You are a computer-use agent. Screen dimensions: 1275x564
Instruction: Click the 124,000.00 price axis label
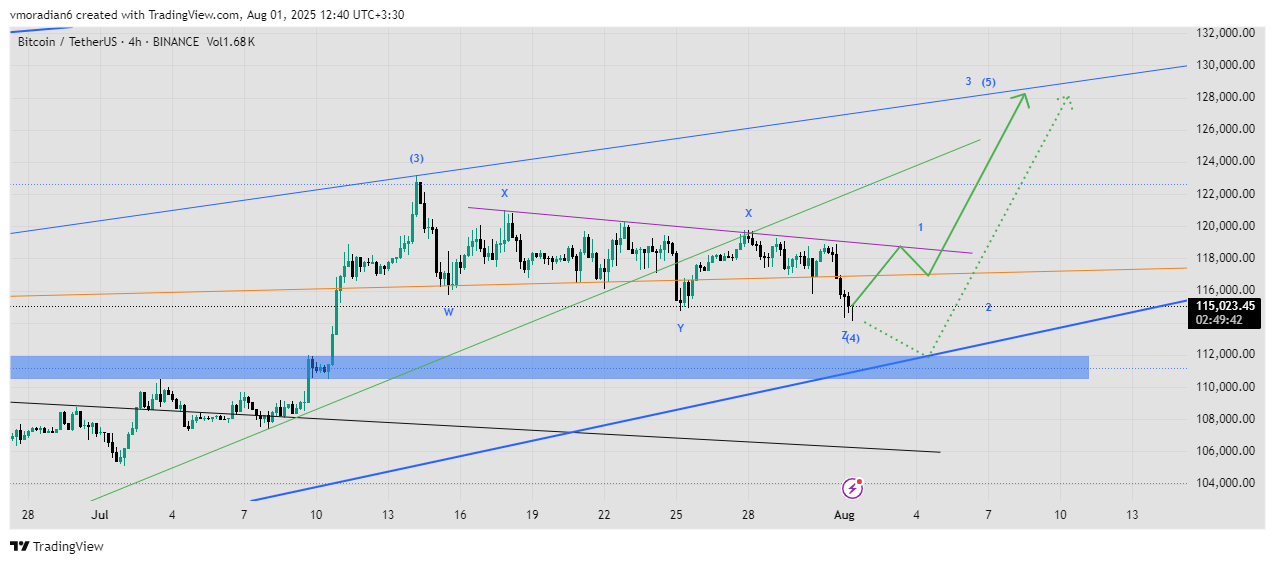(x=1225, y=161)
